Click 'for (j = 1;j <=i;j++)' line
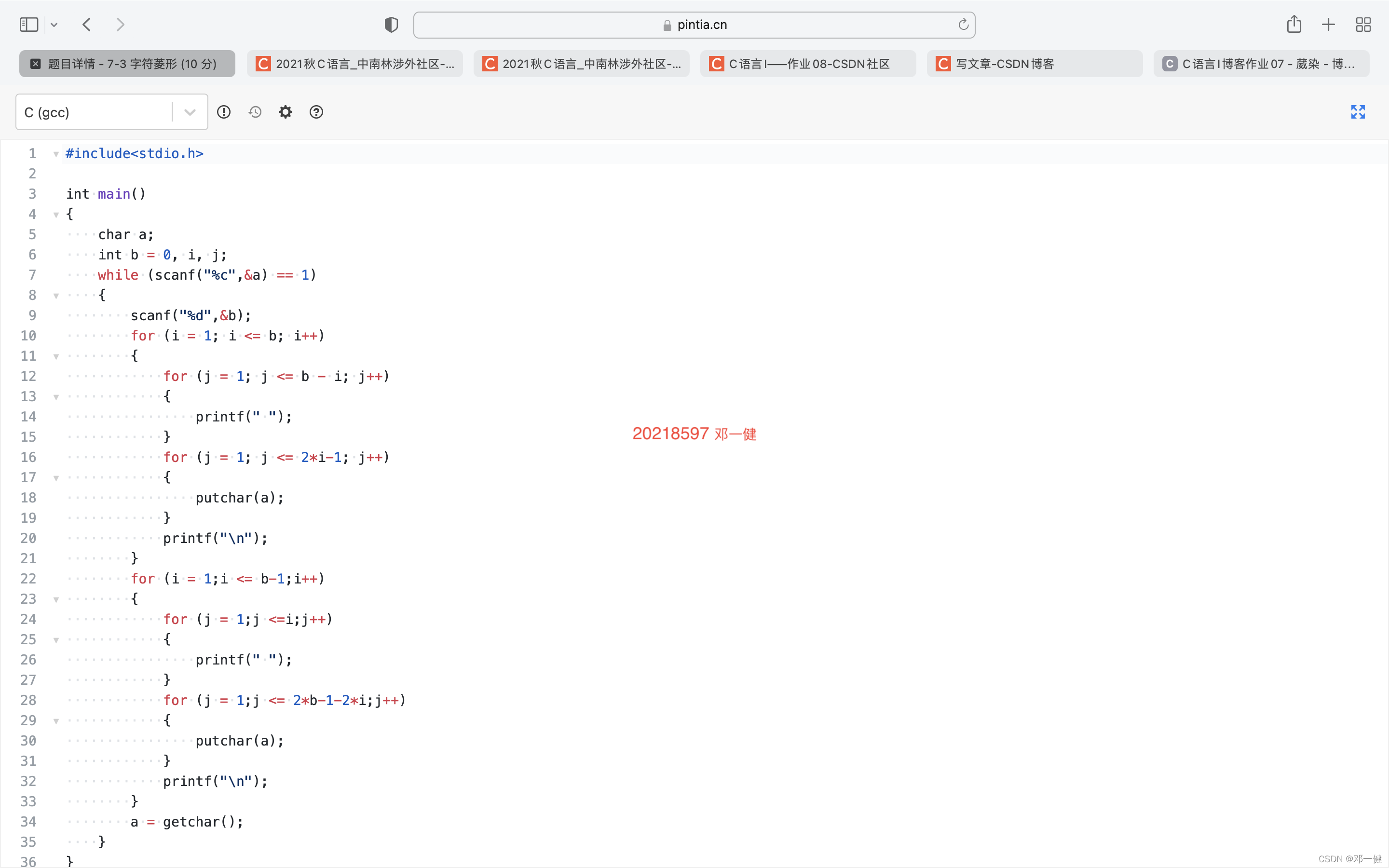1389x868 pixels. coord(248,620)
